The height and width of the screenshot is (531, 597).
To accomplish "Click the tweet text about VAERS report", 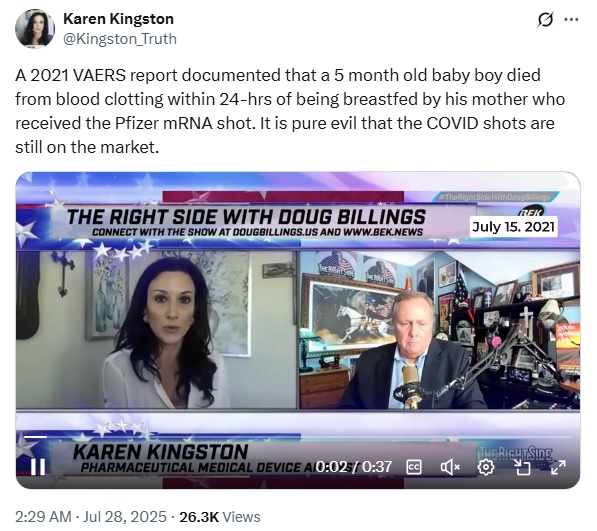I will [x=290, y=111].
